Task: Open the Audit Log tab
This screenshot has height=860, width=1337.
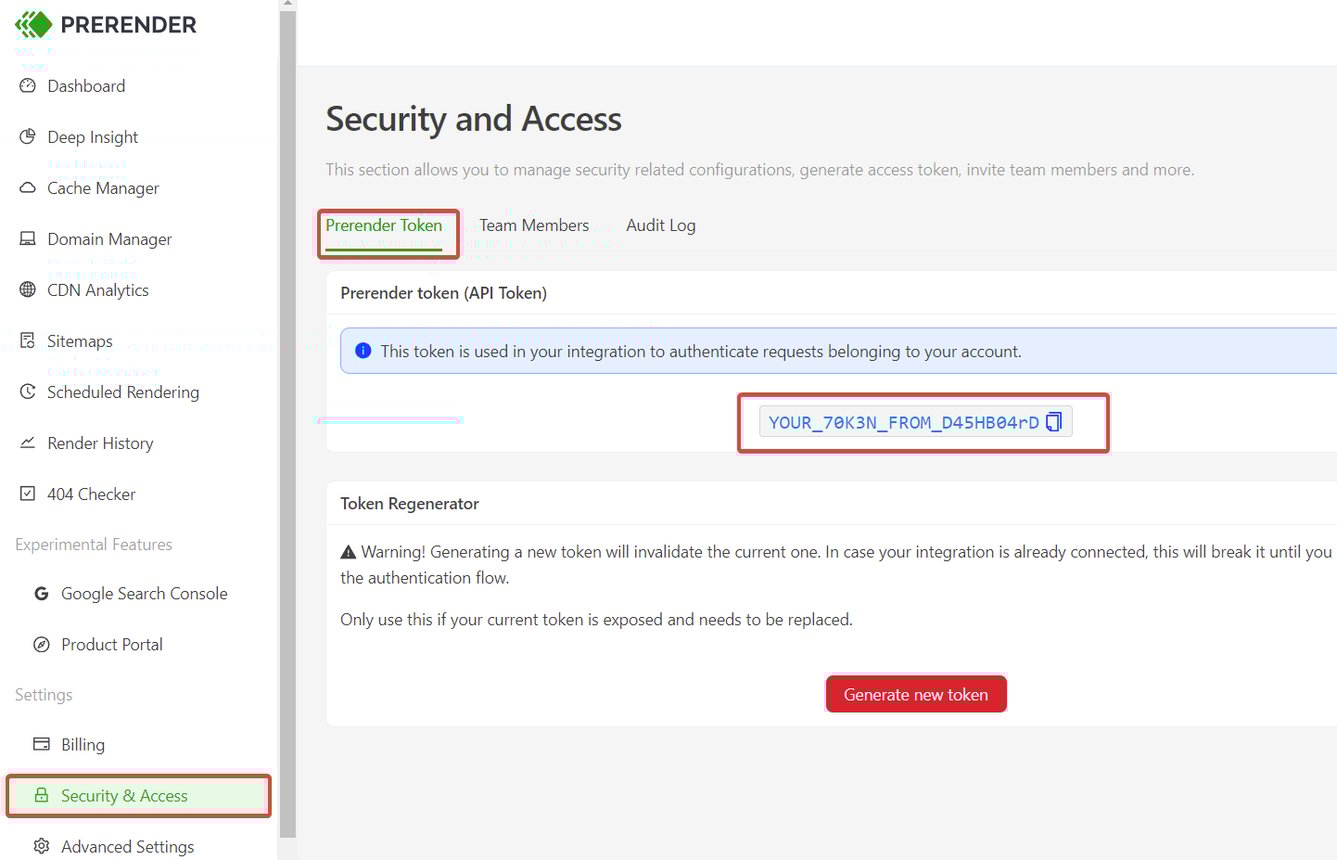Action: [x=660, y=225]
